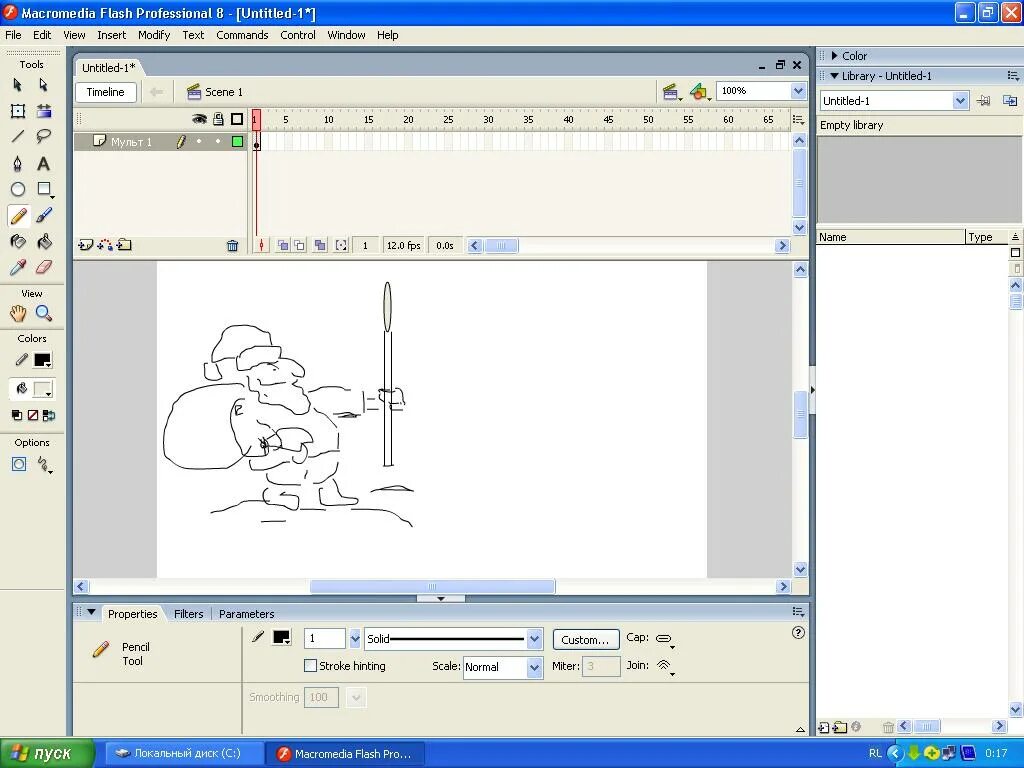Open the Insert menu

tap(112, 35)
